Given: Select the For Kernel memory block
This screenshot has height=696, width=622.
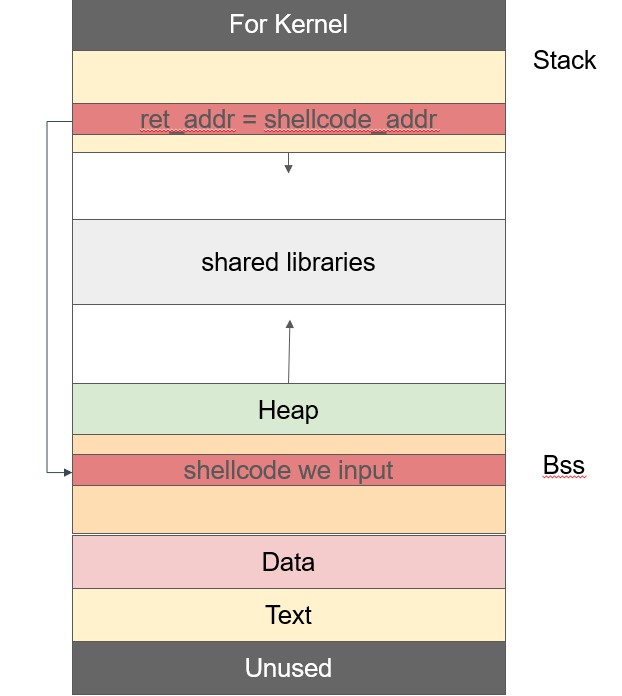Looking at the screenshot, I should pyautogui.click(x=289, y=25).
